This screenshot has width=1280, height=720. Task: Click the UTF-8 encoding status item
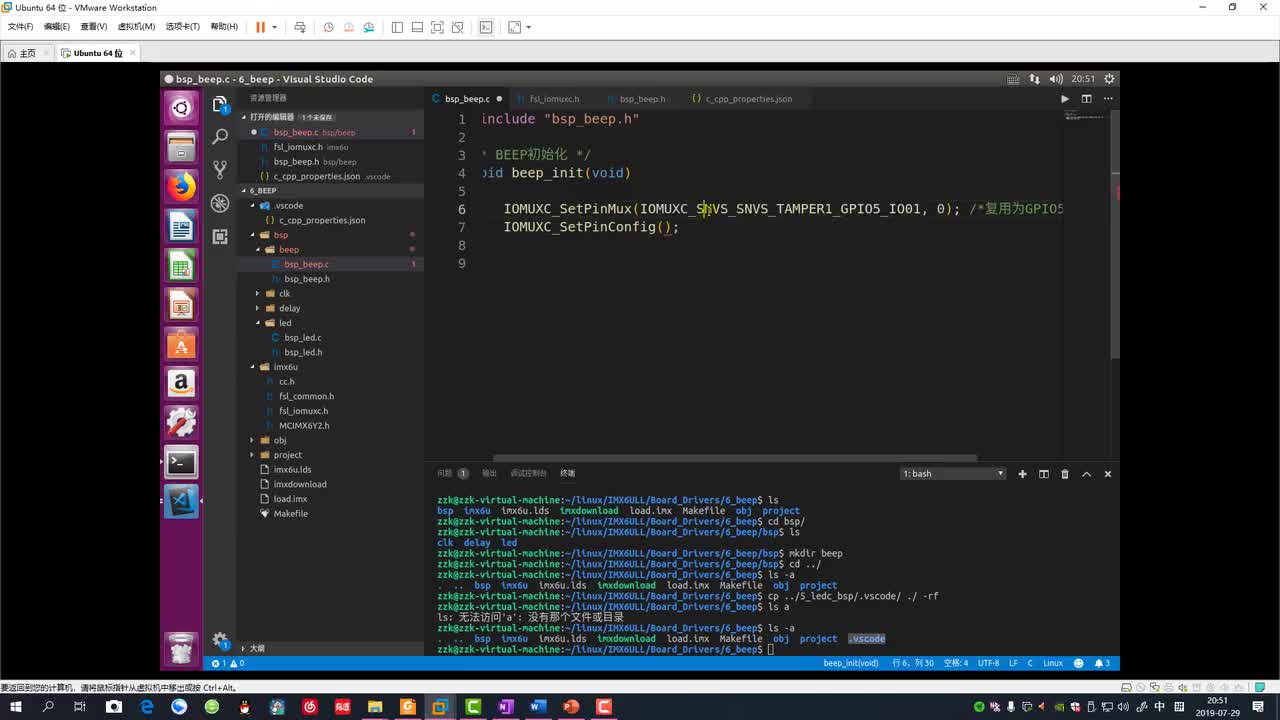coord(988,663)
